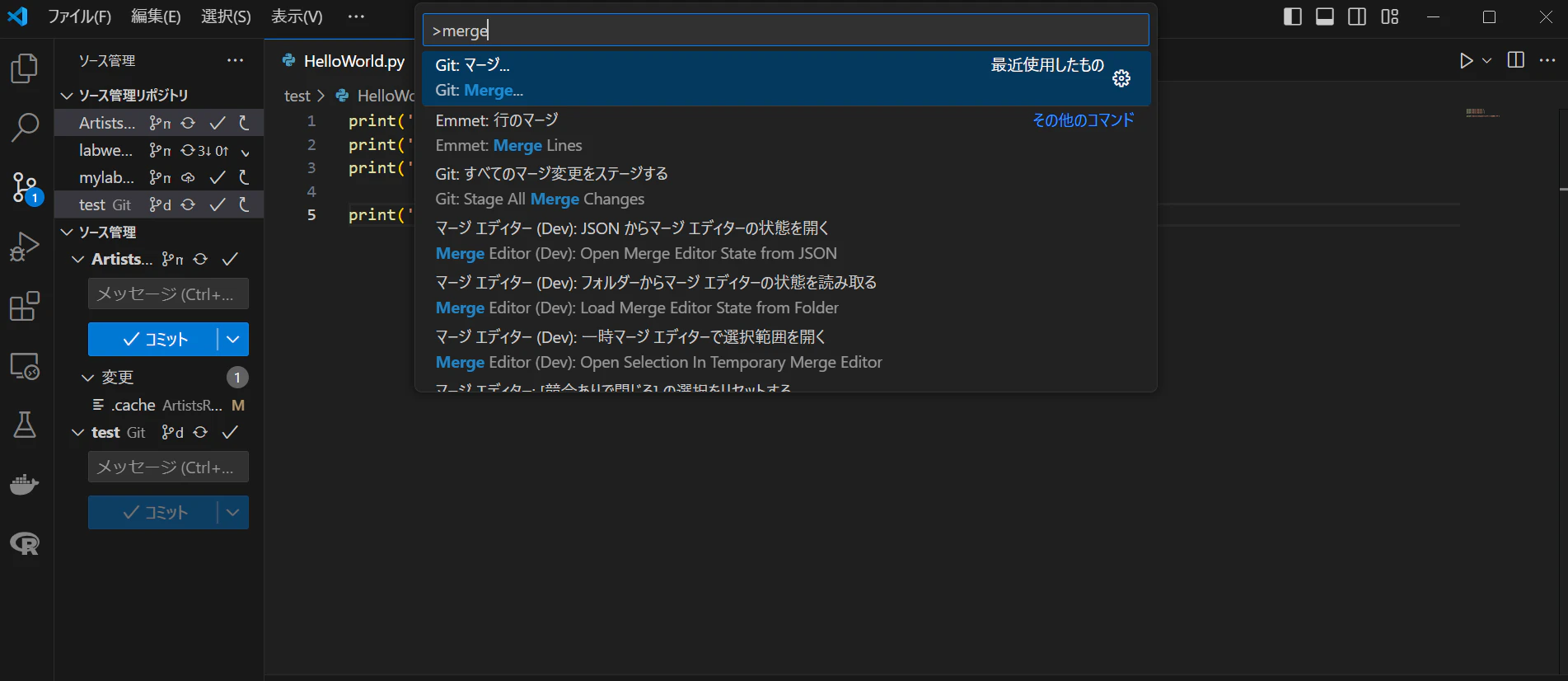Image resolution: width=1568 pixels, height=681 pixels.
Task: Collapse Artists repository group
Action: coord(77,259)
